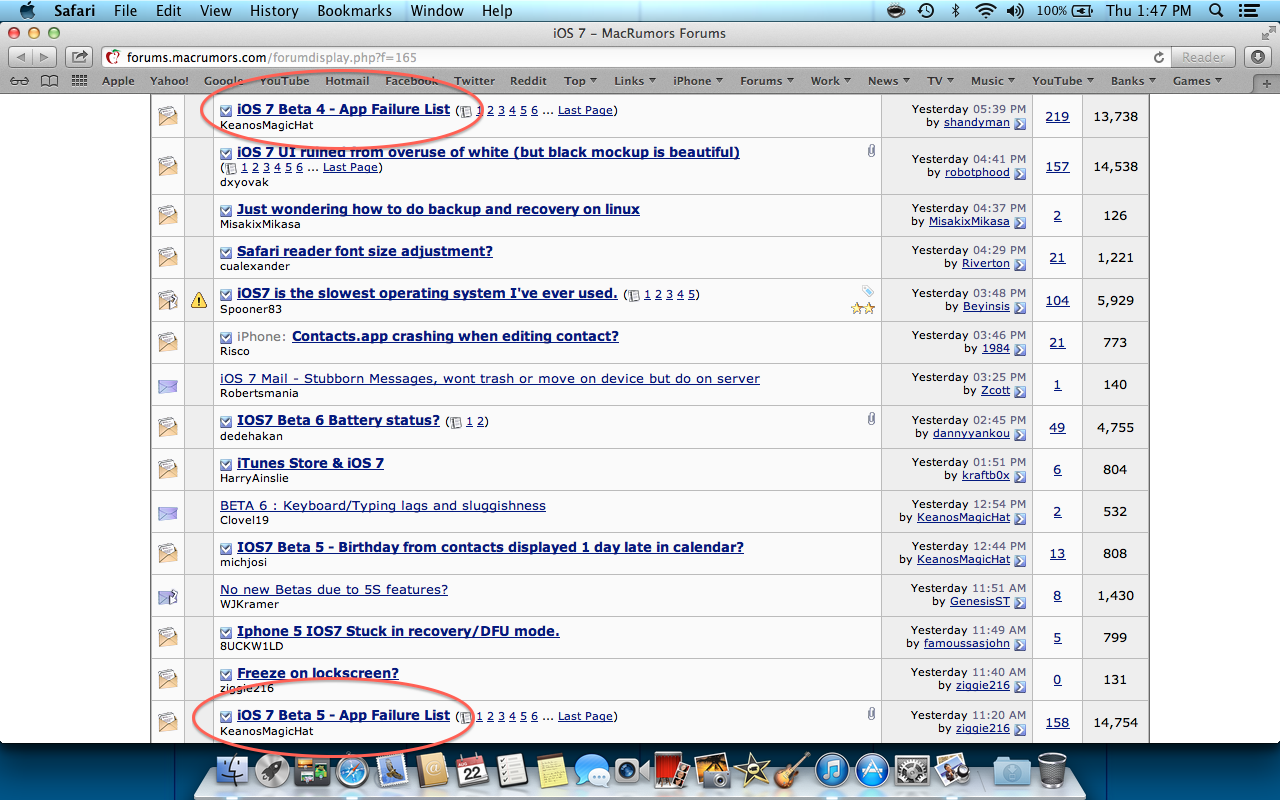This screenshot has height=800, width=1280.
Task: Open Reading List glasses icon
Action: [x=19, y=81]
